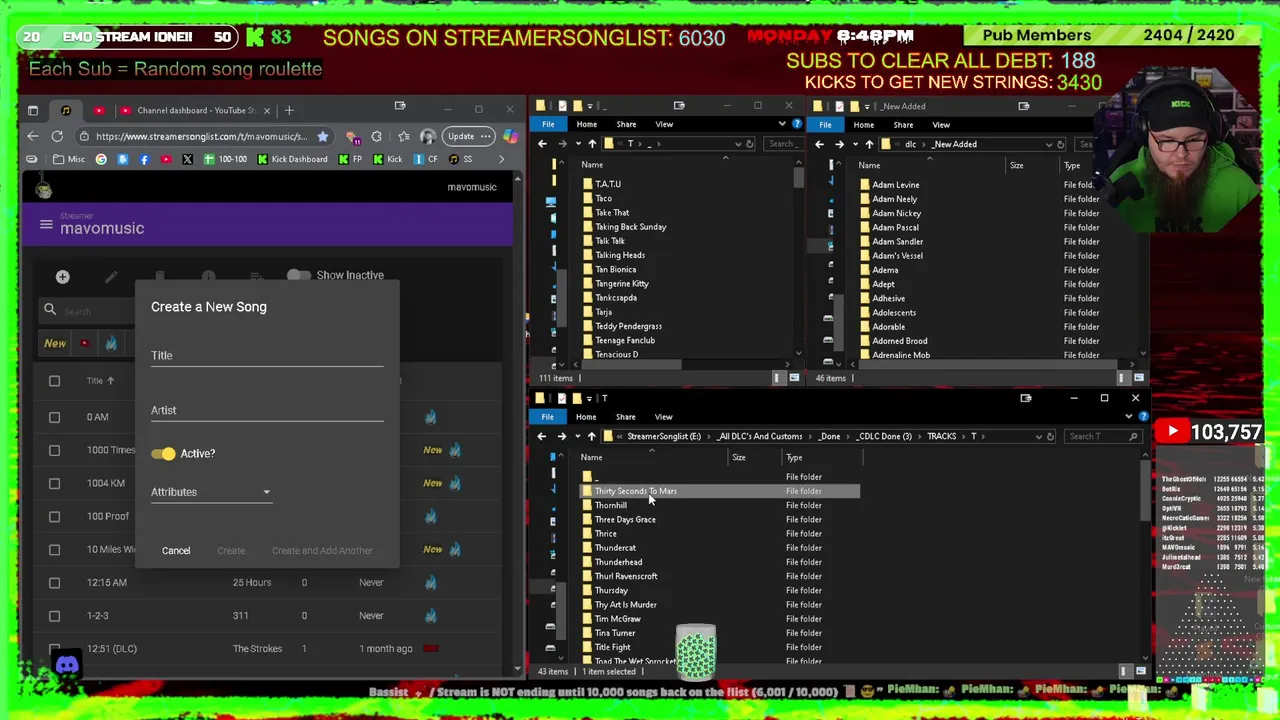Select the Three Days Grace folder
The height and width of the screenshot is (720, 1280).
coord(625,519)
